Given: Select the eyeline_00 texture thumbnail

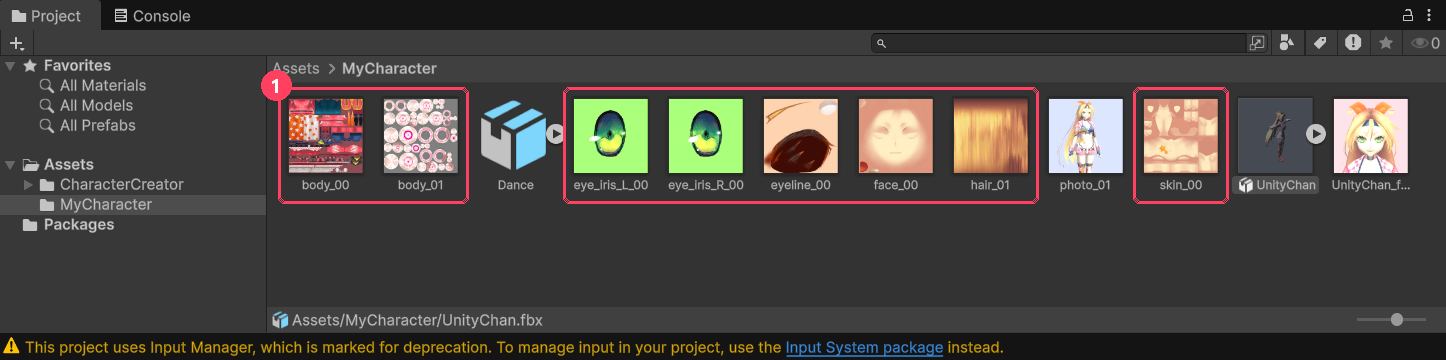Looking at the screenshot, I should tap(800, 136).
